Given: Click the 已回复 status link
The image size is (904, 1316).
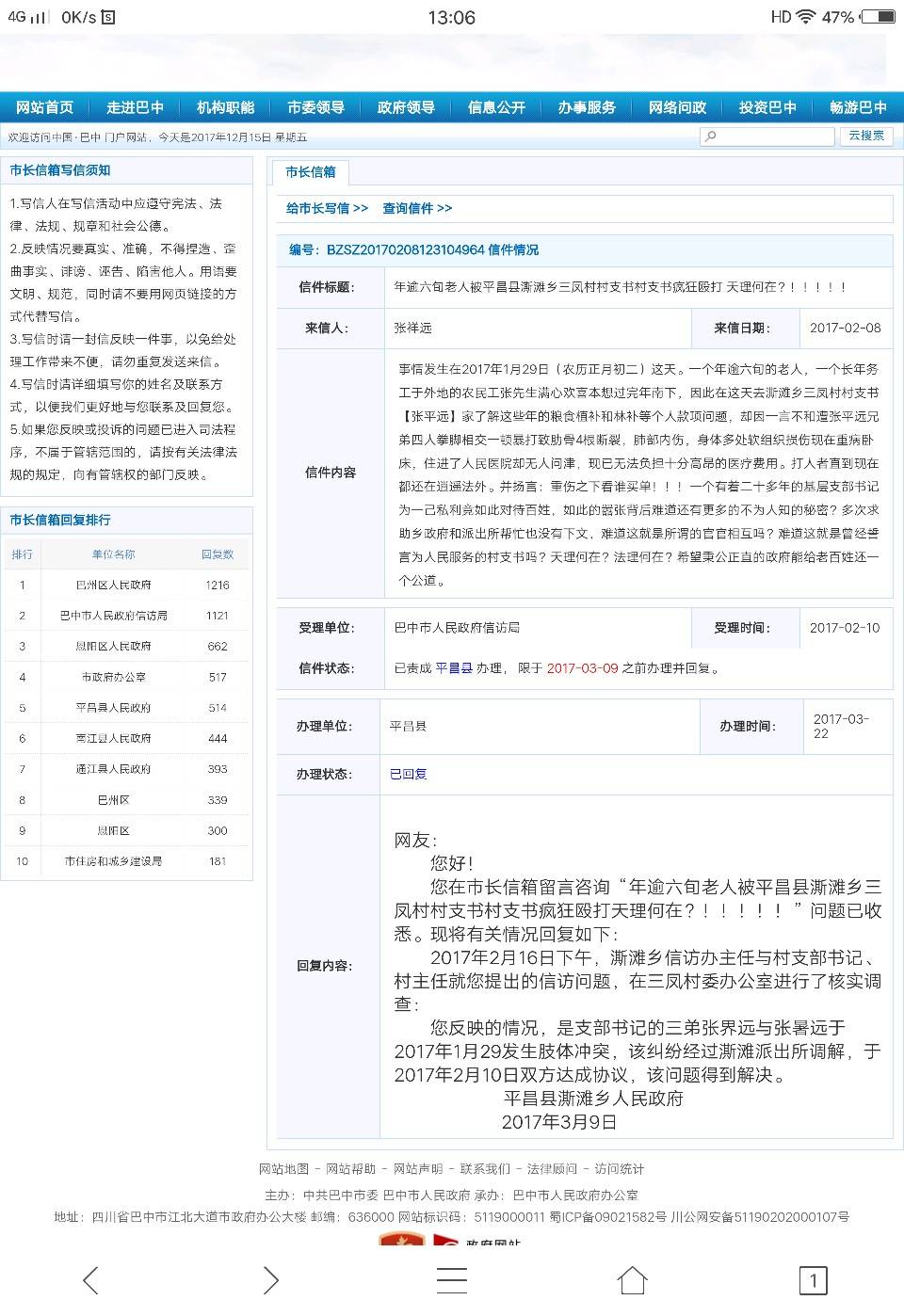Looking at the screenshot, I should pyautogui.click(x=409, y=774).
